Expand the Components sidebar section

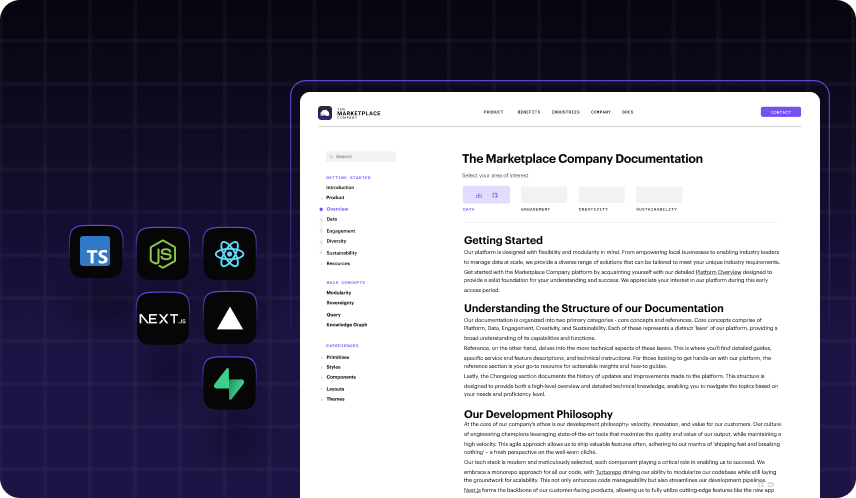(340, 377)
